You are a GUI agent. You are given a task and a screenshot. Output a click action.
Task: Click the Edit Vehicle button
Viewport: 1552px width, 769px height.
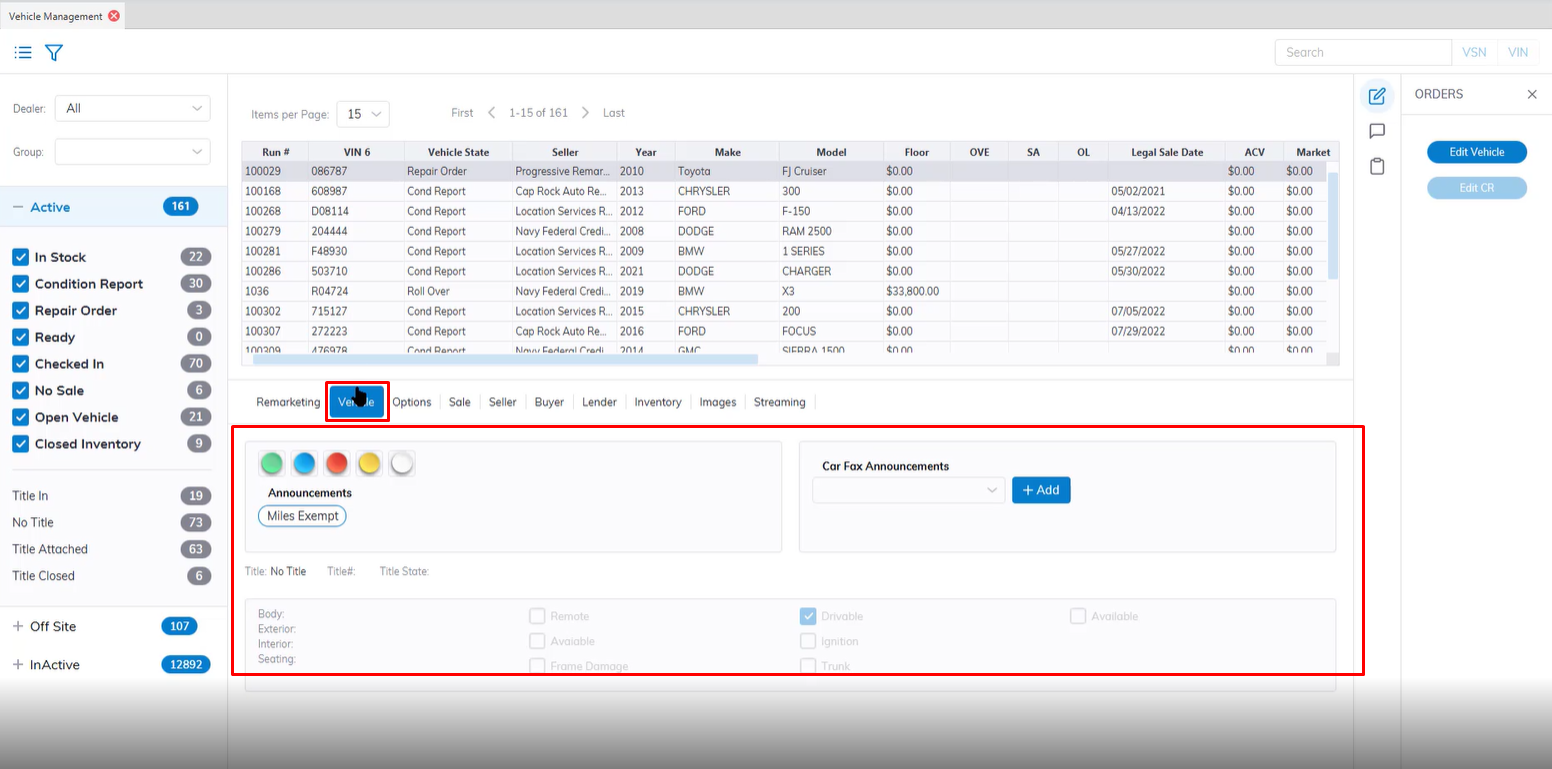[x=1476, y=152]
